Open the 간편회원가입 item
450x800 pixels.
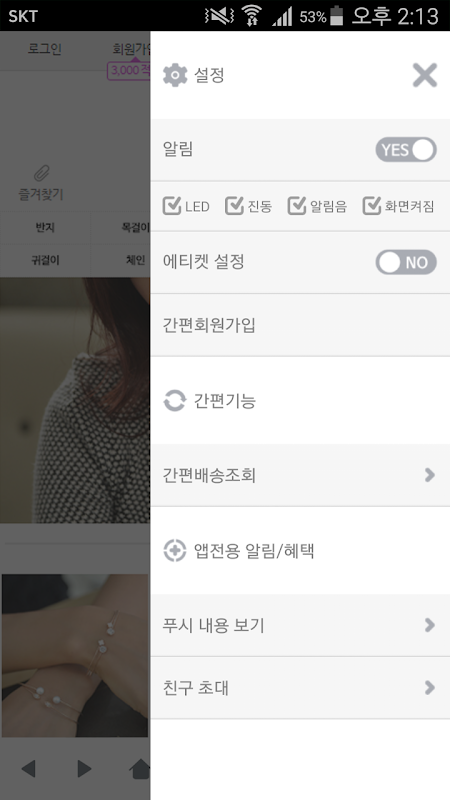coord(300,325)
